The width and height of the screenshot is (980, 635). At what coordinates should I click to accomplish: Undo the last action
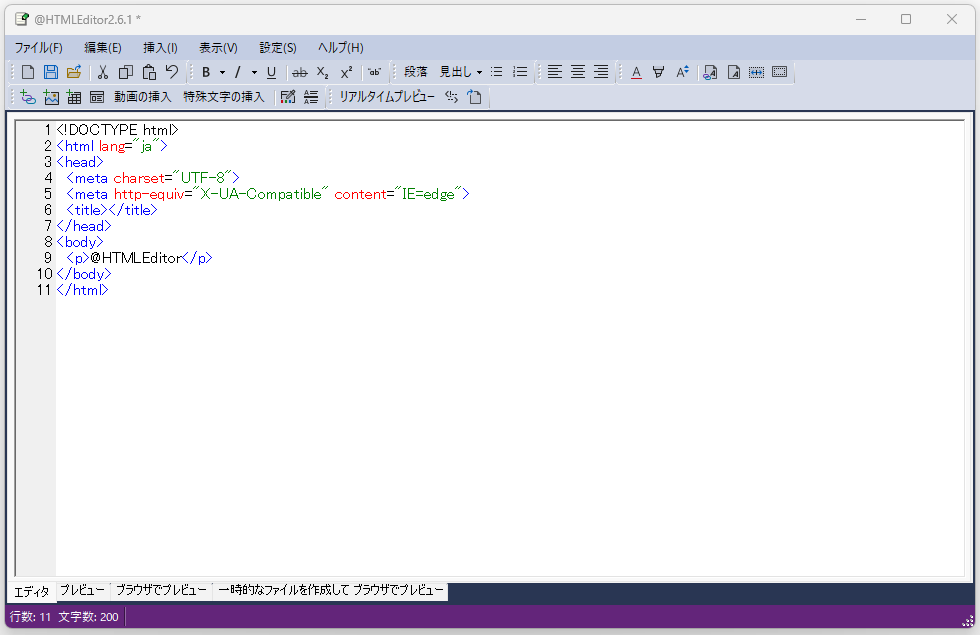point(172,72)
